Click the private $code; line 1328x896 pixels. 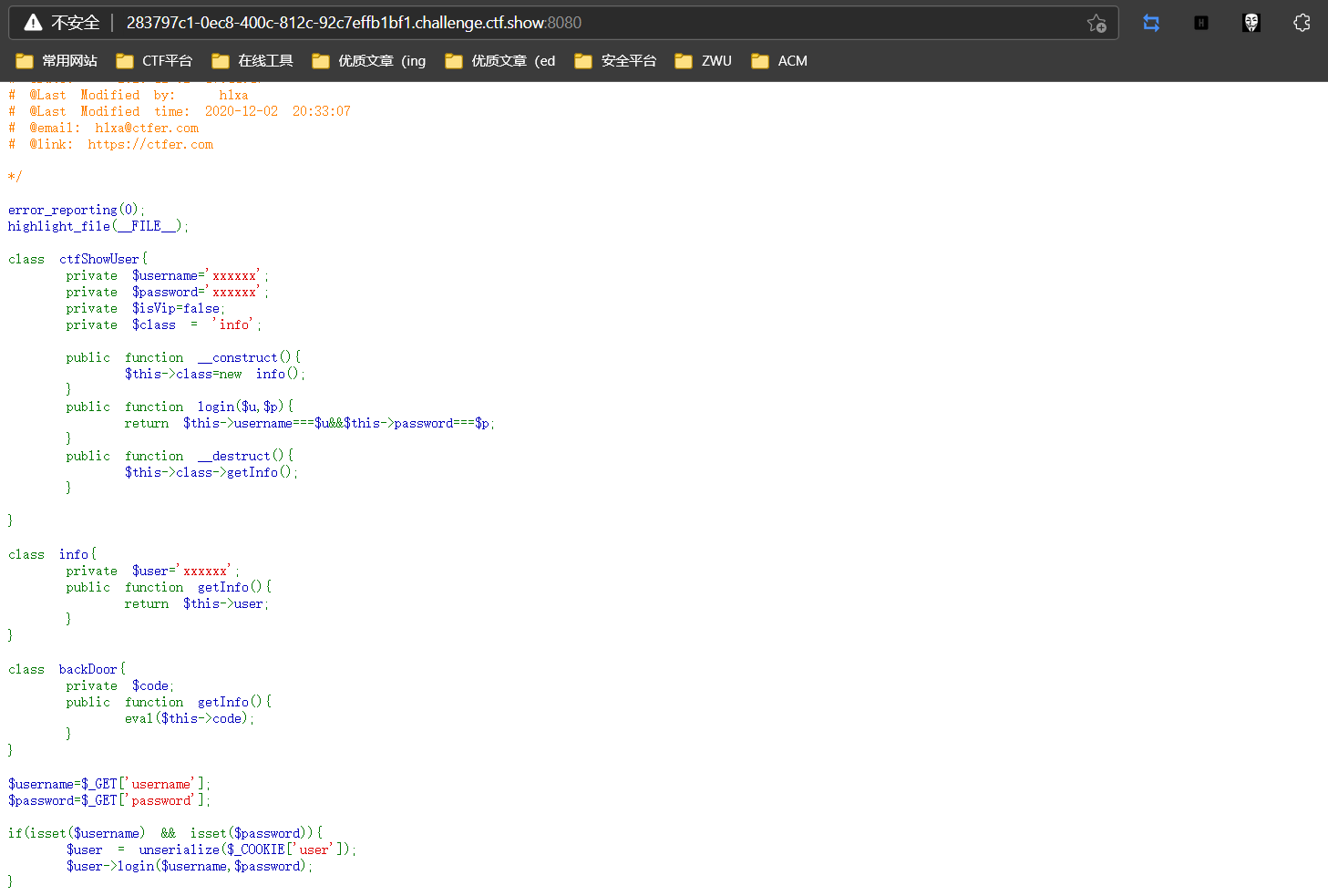pos(119,686)
